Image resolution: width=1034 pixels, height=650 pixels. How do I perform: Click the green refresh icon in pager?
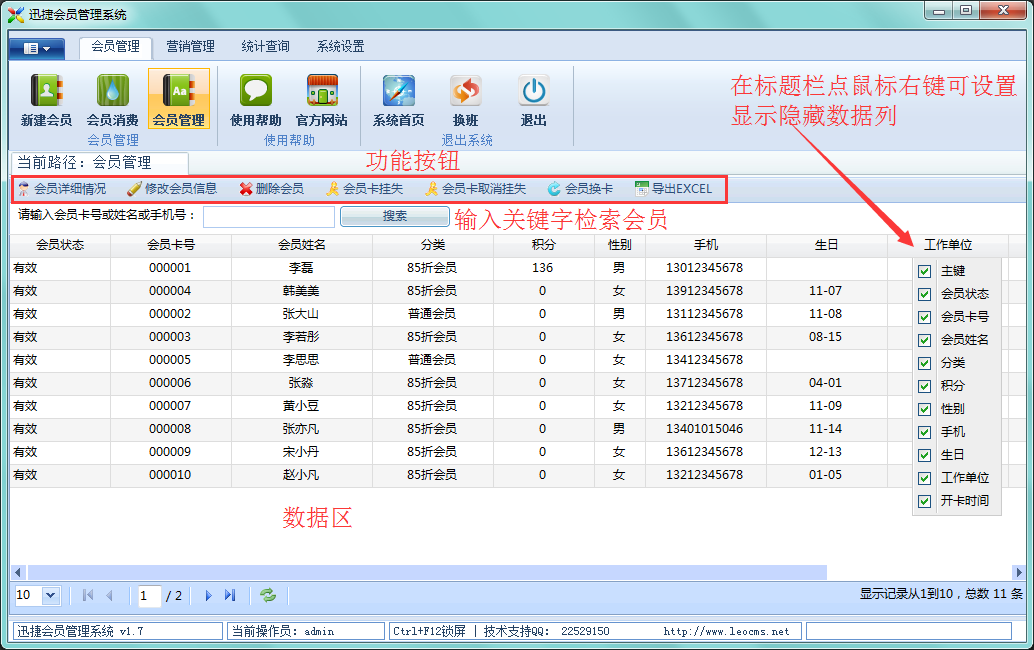(268, 595)
